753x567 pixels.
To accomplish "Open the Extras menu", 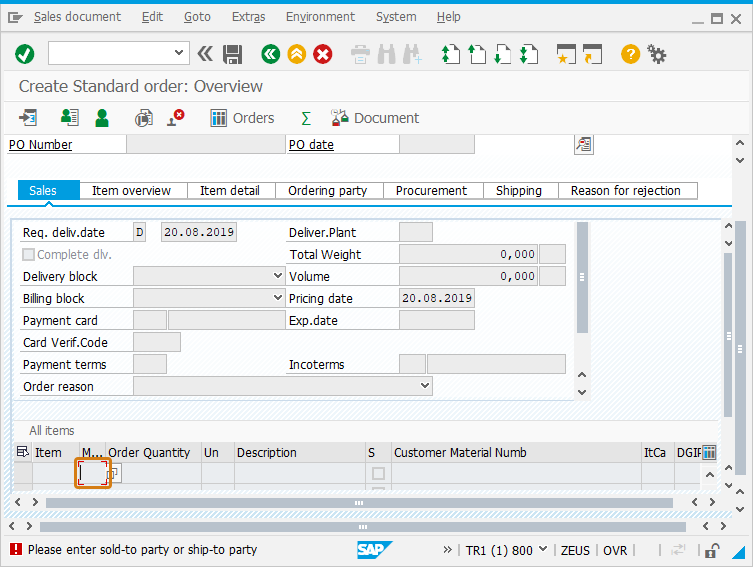I will point(248,17).
